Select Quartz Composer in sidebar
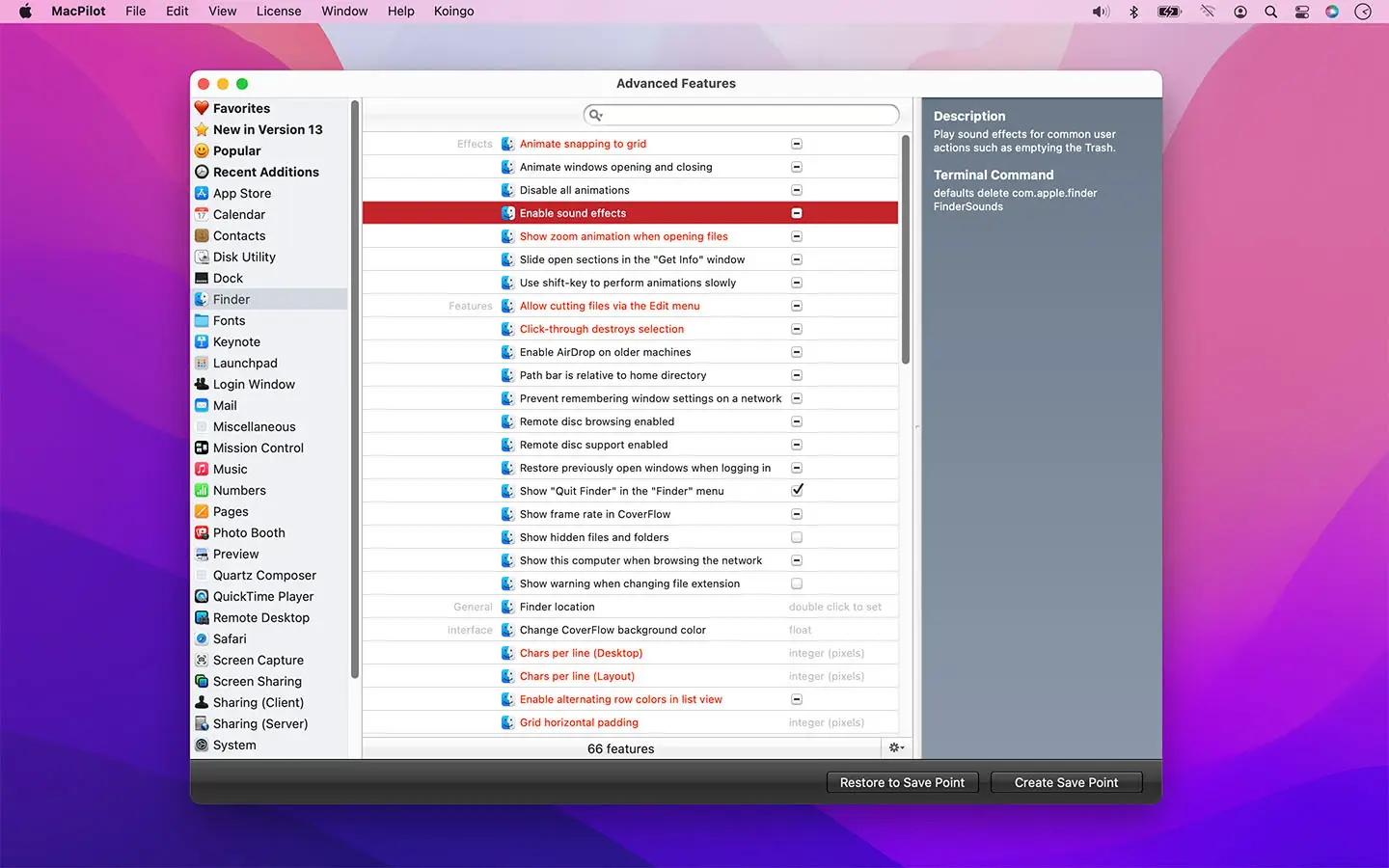Image resolution: width=1389 pixels, height=868 pixels. click(x=269, y=575)
